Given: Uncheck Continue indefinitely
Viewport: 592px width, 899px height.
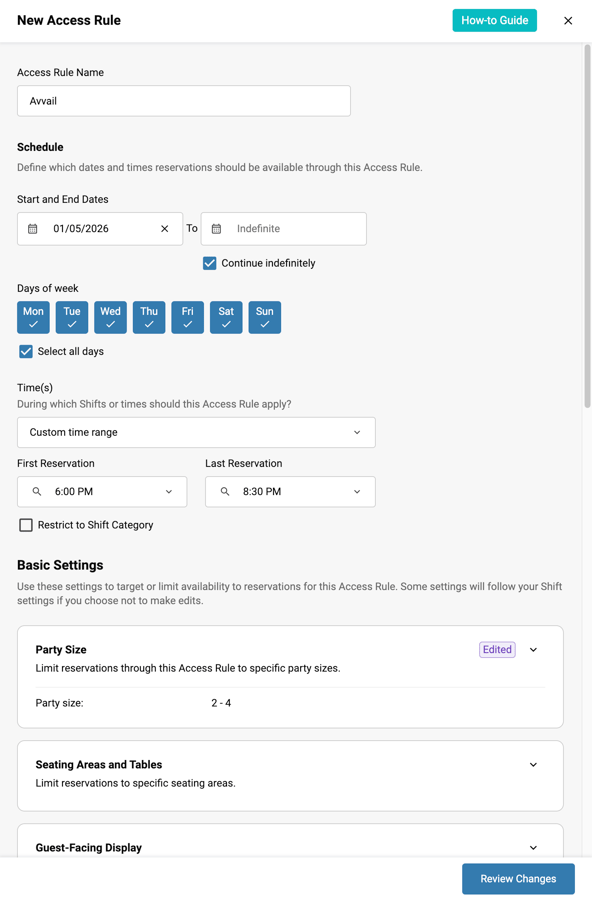Looking at the screenshot, I should 209,263.
